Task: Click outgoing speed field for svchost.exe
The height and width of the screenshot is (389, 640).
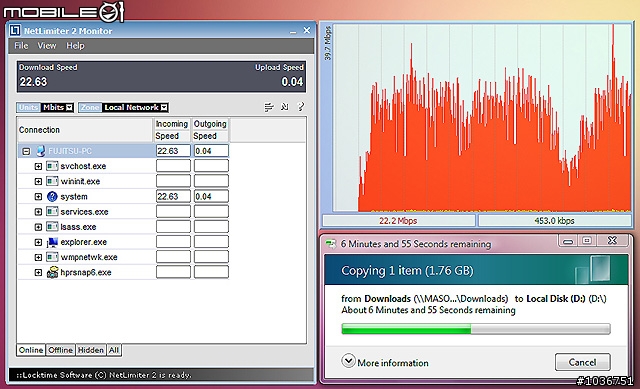Action: (211, 166)
